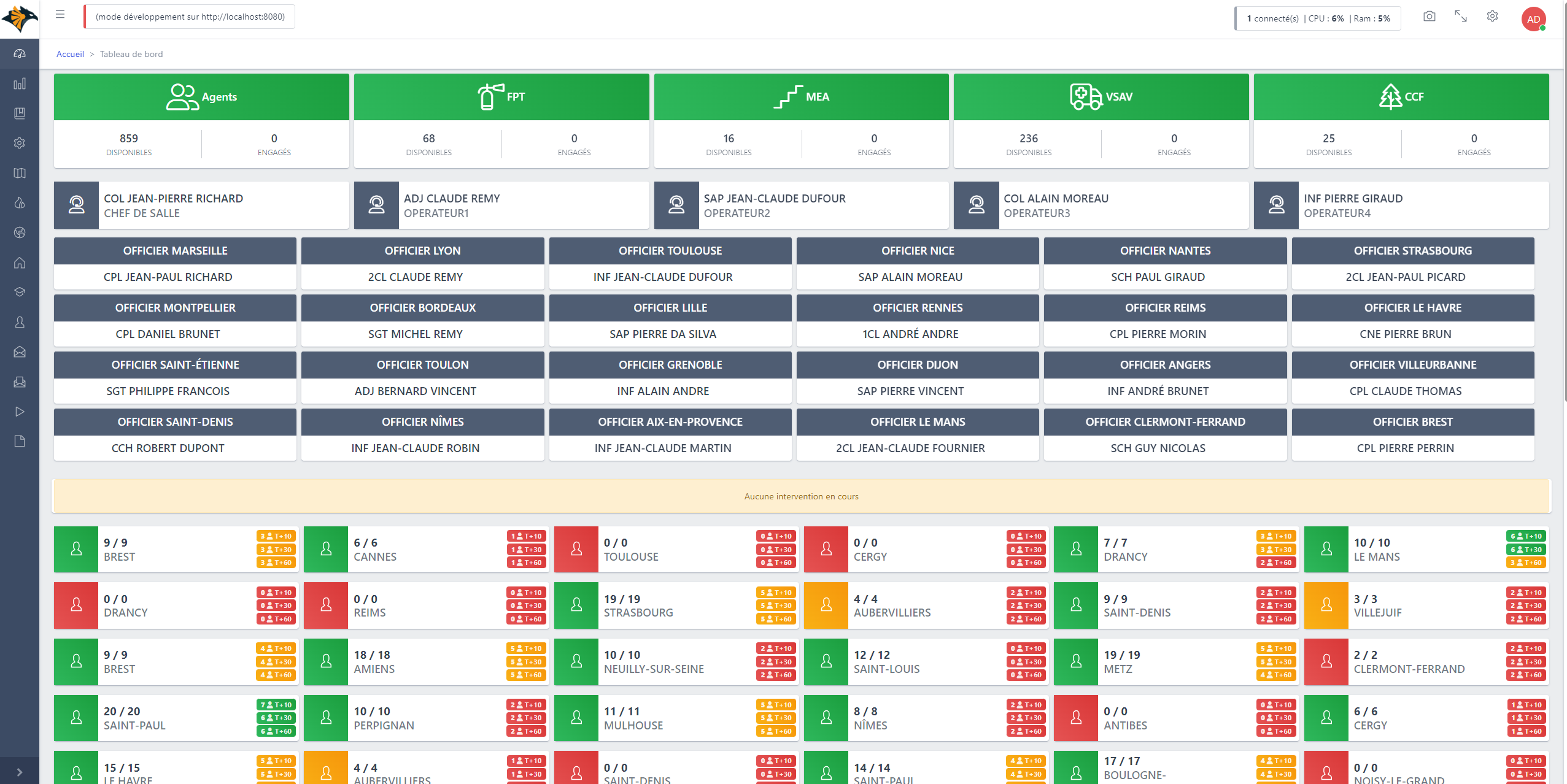Toggle the hamburger menu to collapse sidebar
1567x784 pixels.
(x=60, y=14)
